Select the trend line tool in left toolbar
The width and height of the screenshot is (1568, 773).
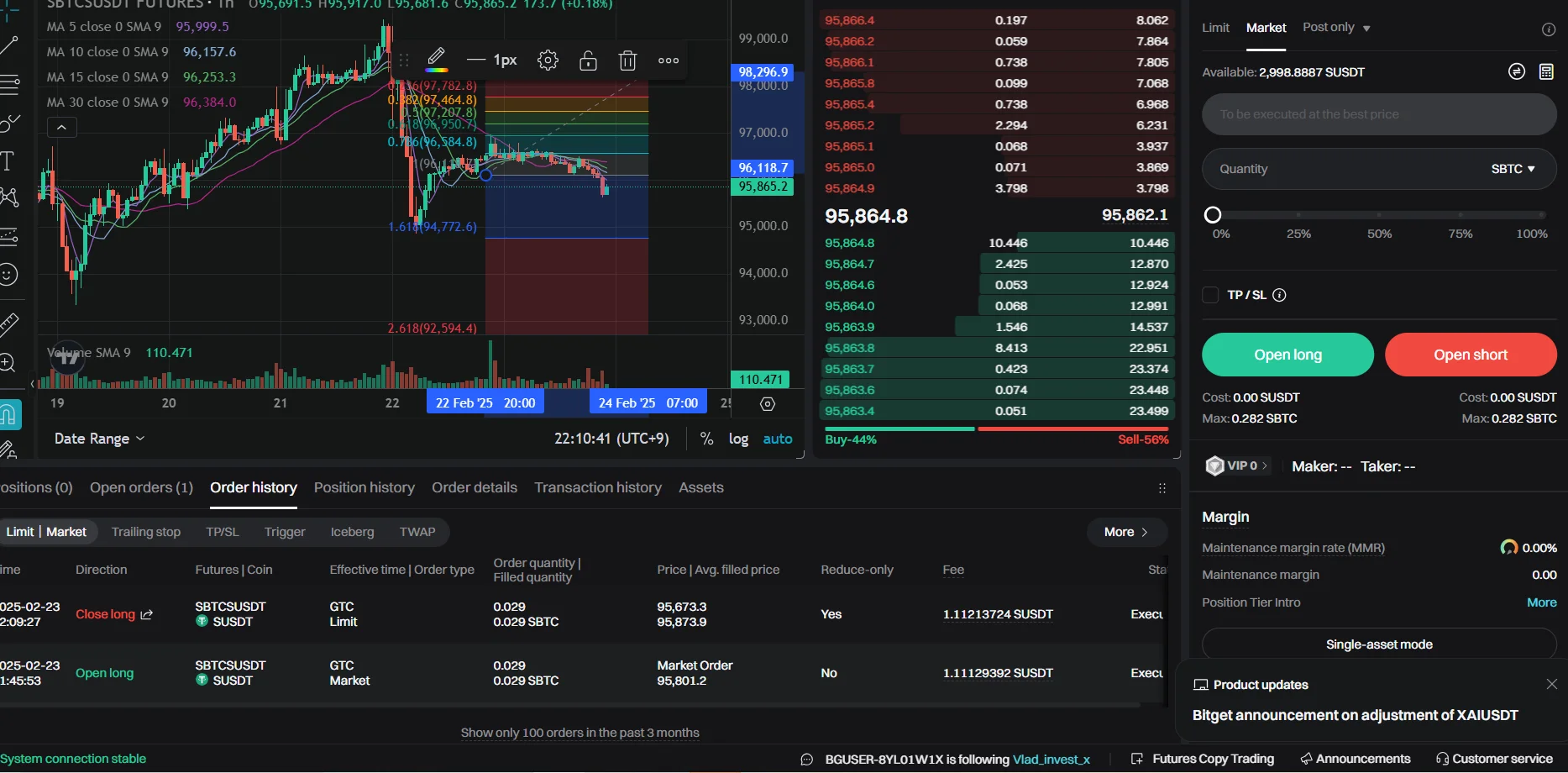(x=8, y=45)
